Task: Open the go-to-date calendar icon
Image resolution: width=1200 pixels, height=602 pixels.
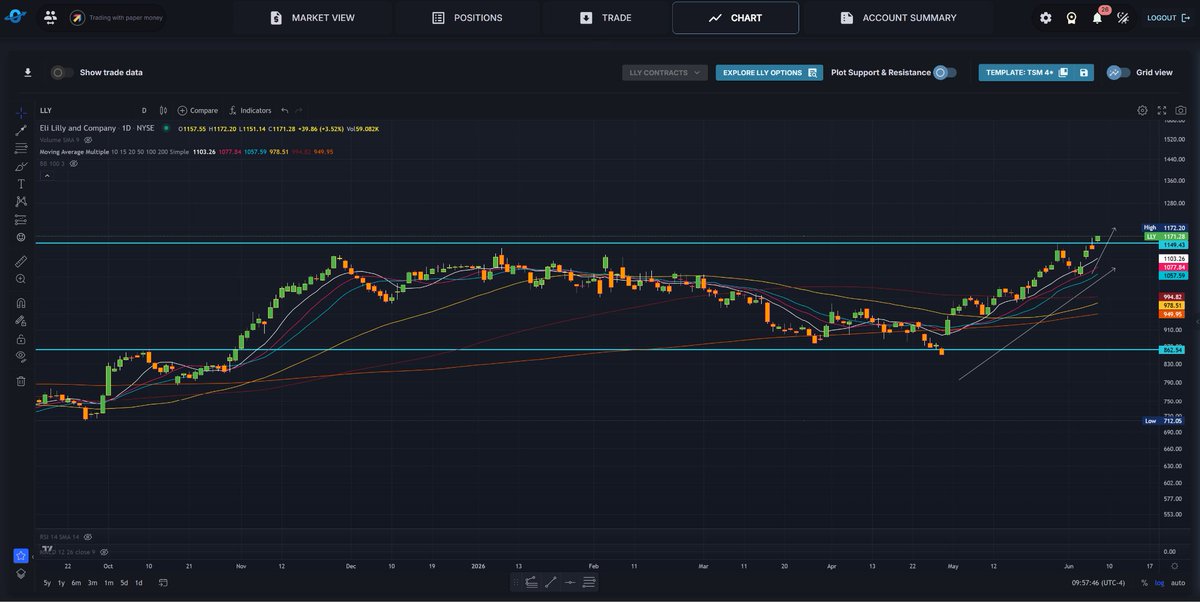Action: (165, 582)
